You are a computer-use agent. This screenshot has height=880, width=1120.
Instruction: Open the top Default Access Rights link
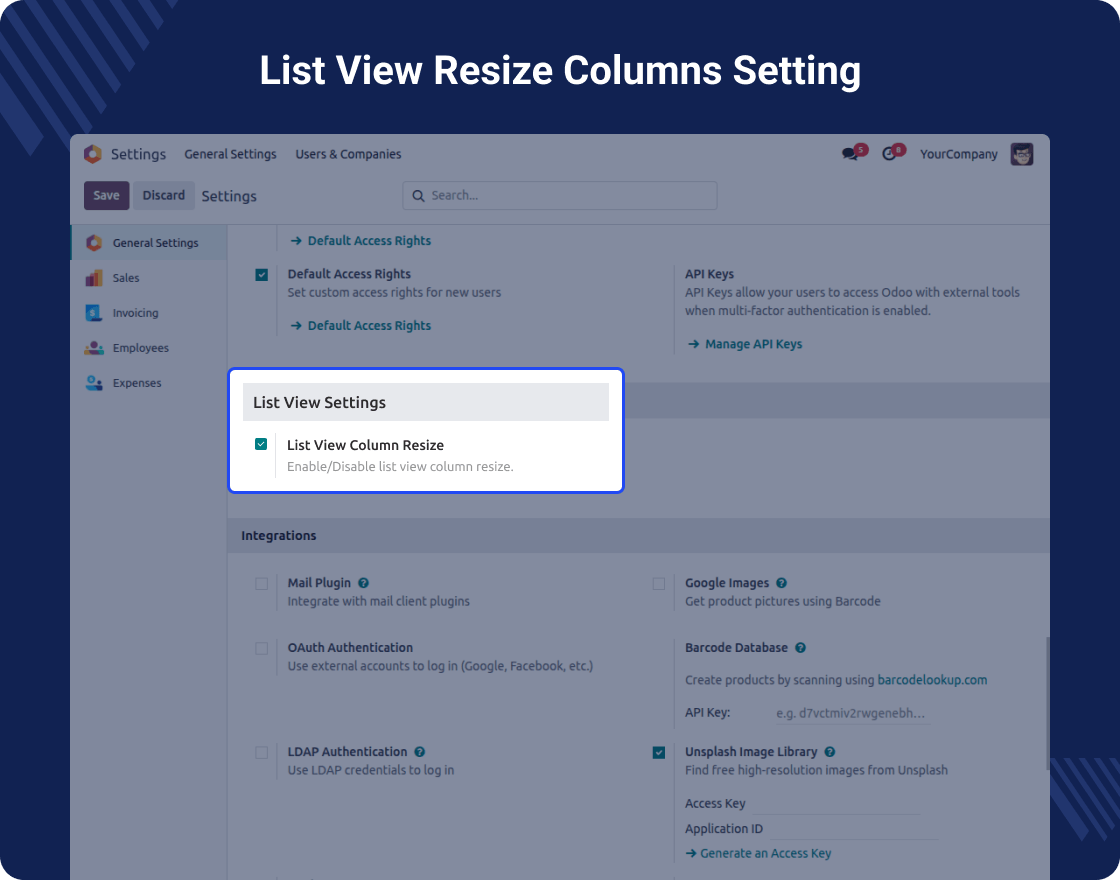pos(369,241)
